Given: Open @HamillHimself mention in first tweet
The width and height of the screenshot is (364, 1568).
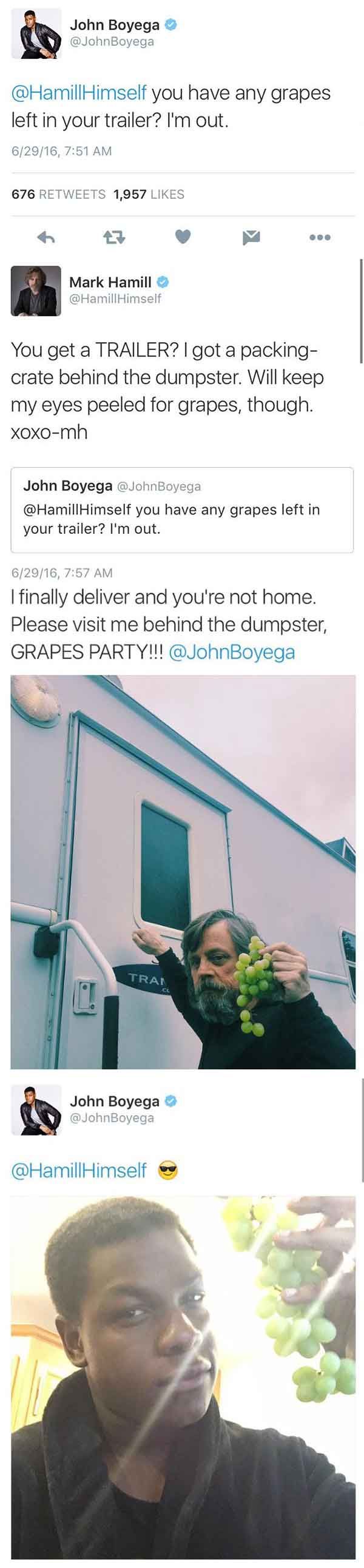Looking at the screenshot, I should point(79,93).
